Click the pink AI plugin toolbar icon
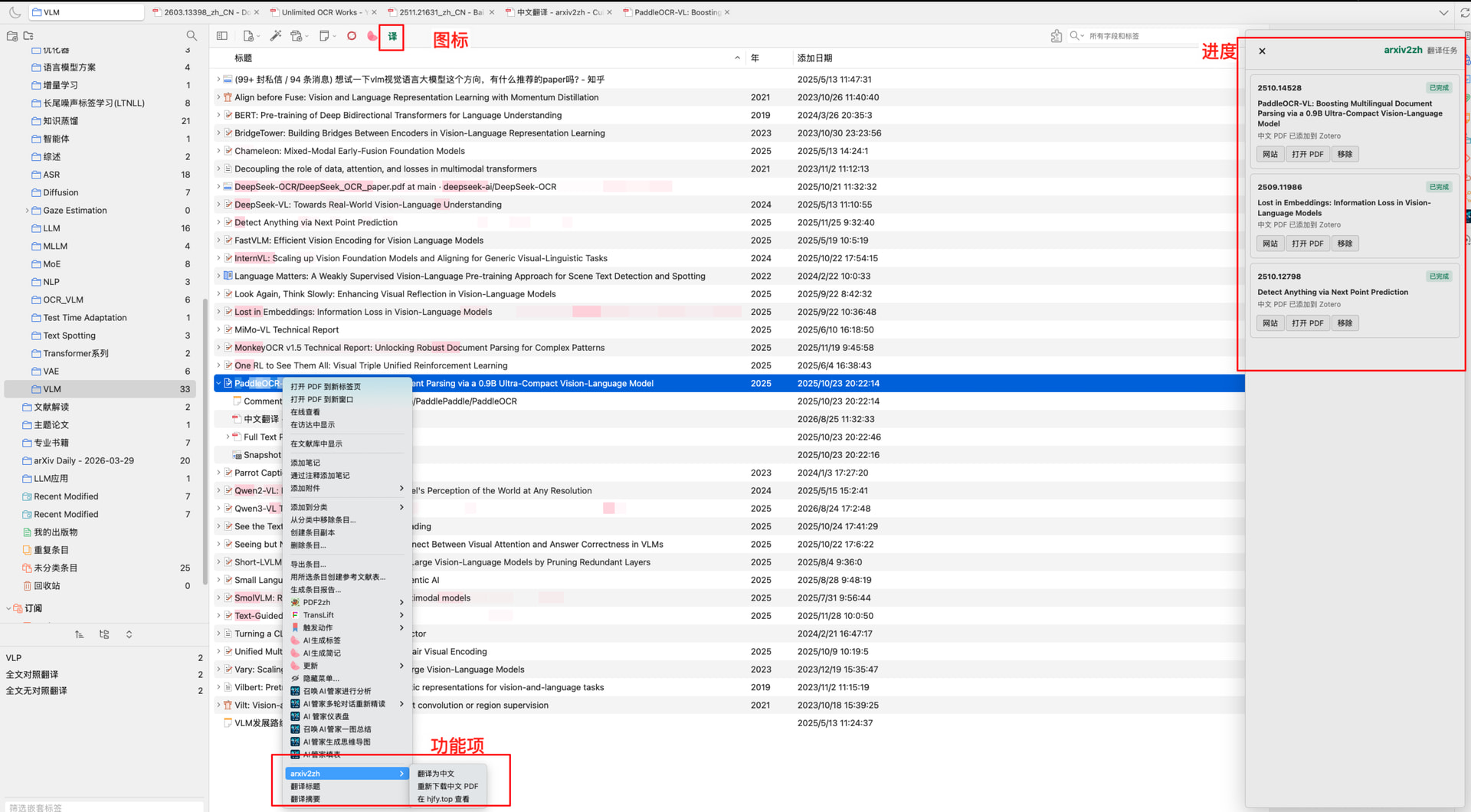Viewport: 1471px width, 812px height. point(372,36)
